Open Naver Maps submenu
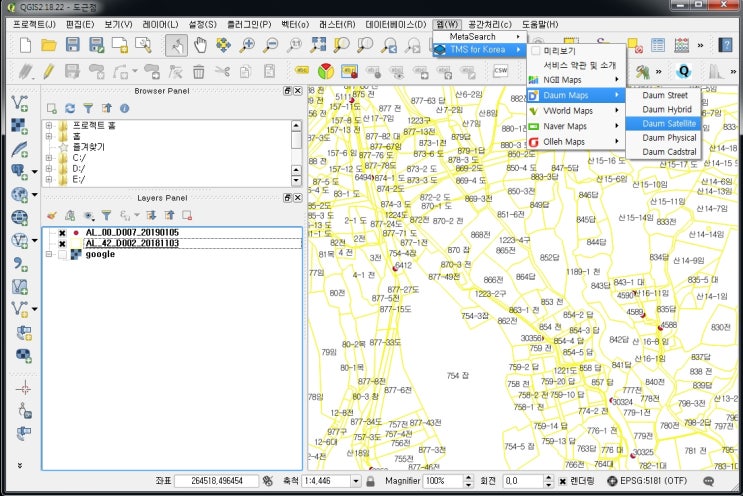This screenshot has height=496, width=743. click(575, 126)
